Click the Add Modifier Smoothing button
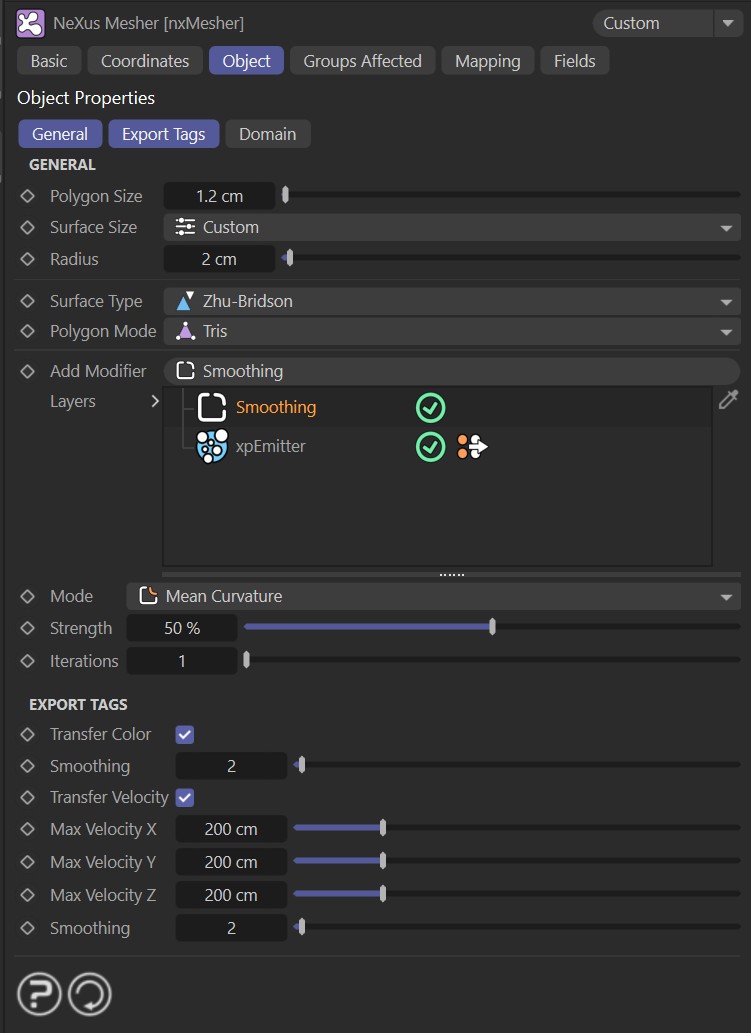751x1033 pixels. point(451,371)
